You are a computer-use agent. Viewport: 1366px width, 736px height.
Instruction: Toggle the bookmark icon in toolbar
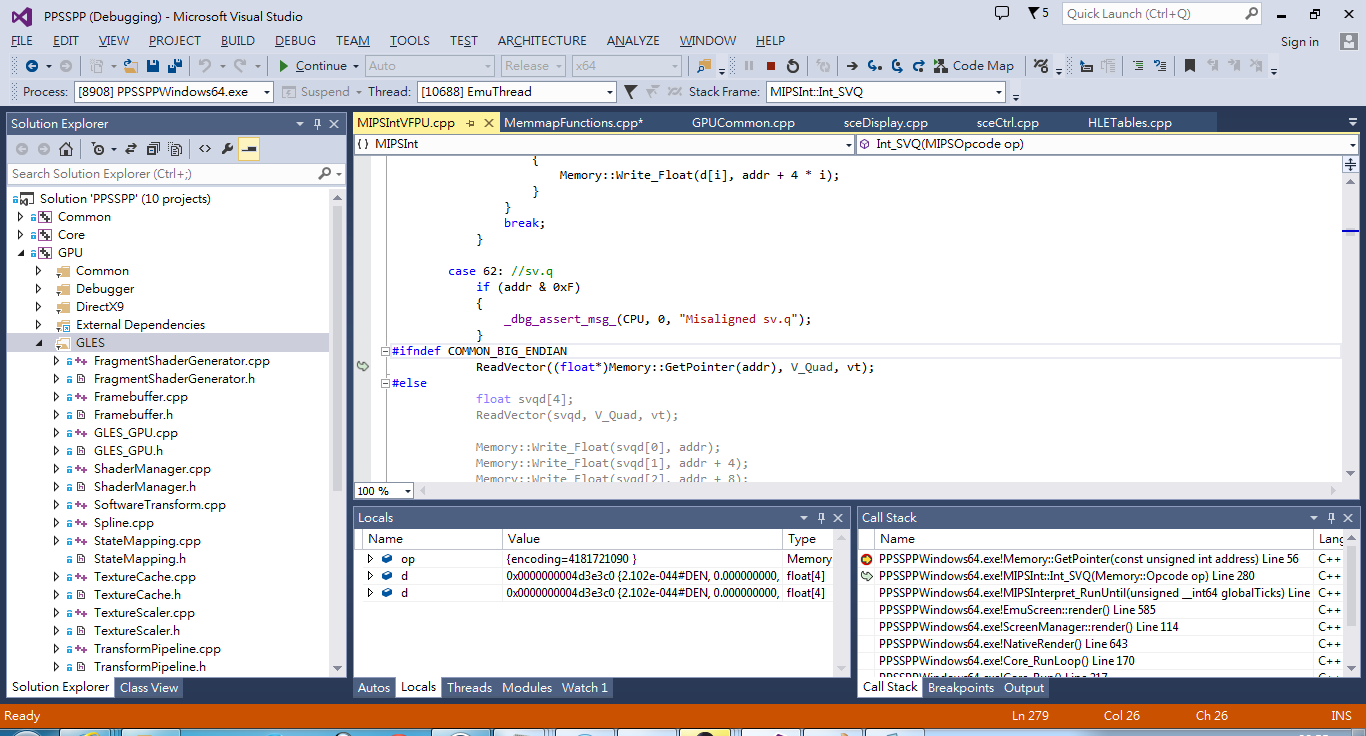click(1190, 66)
